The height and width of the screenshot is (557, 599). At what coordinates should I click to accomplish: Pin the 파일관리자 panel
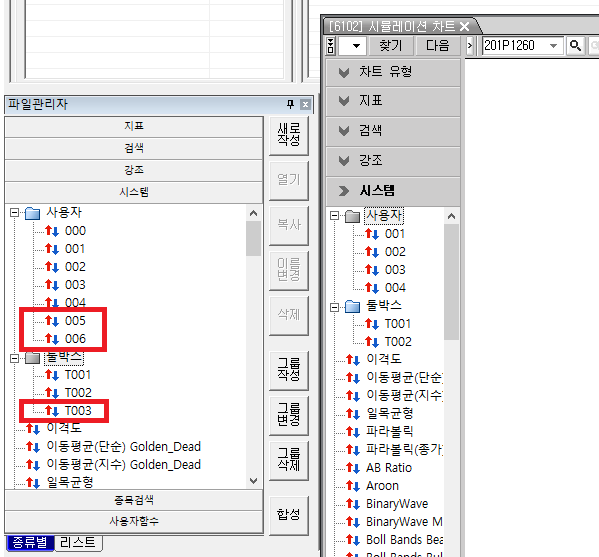click(x=290, y=104)
